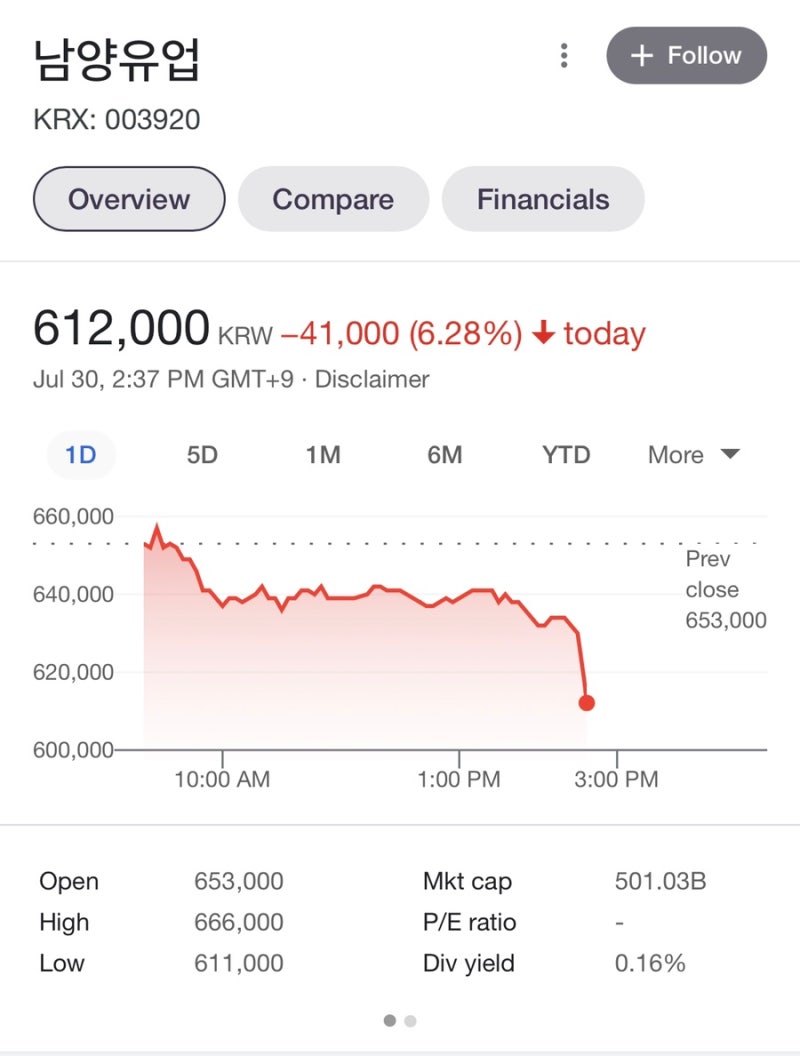Screen dimensions: 800x1056
Task: Open the three-dot more options menu
Action: point(564,56)
